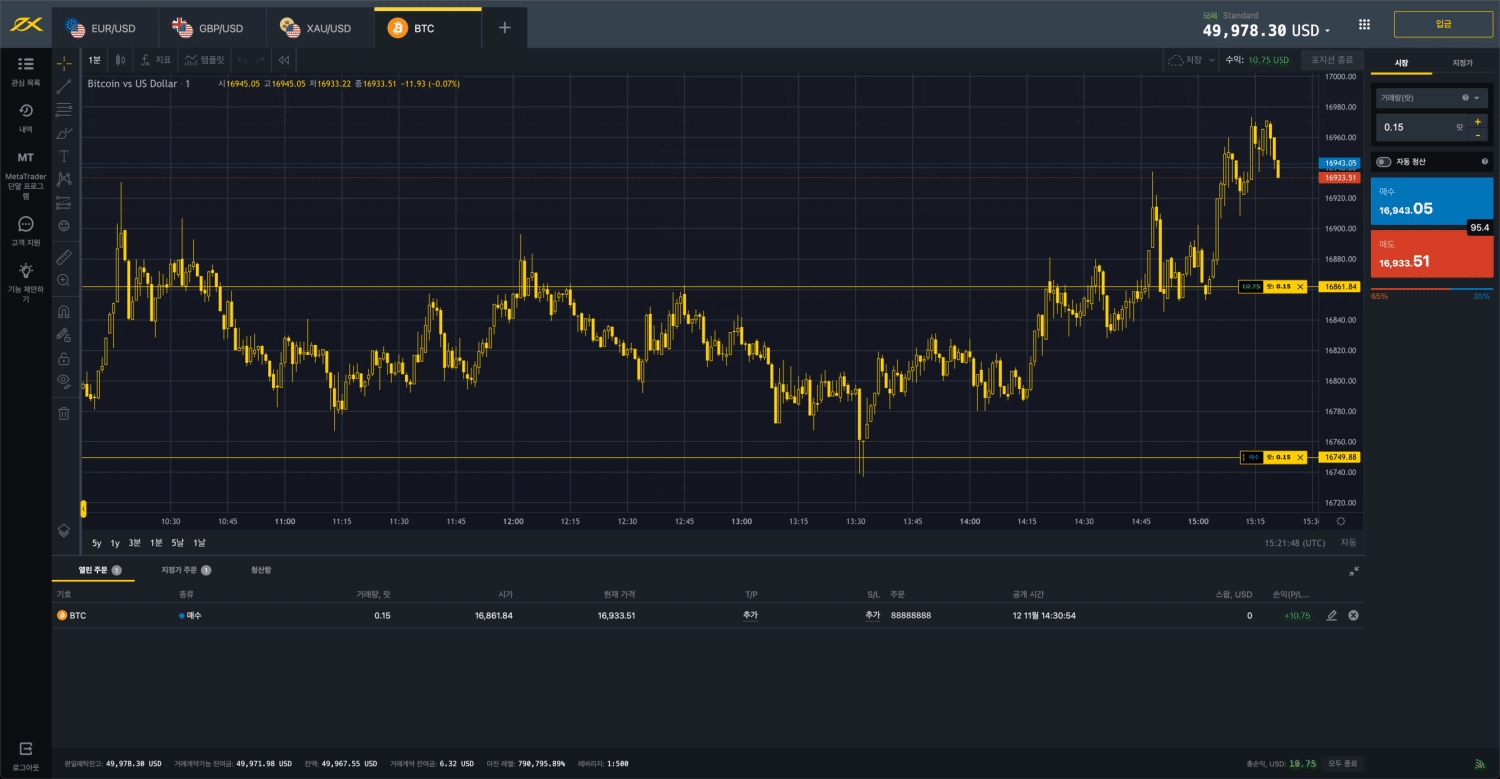The width and height of the screenshot is (1500, 779).
Task: Increase lot volume with plus stepper
Action: [x=1478, y=121]
